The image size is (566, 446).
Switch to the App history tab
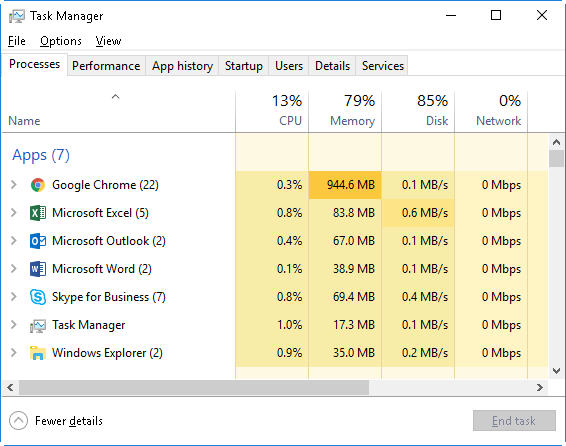[x=182, y=66]
